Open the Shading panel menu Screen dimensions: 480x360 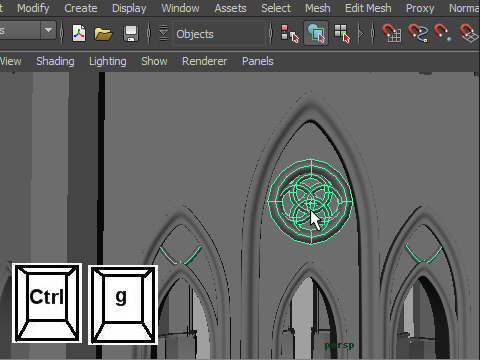pyautogui.click(x=55, y=61)
